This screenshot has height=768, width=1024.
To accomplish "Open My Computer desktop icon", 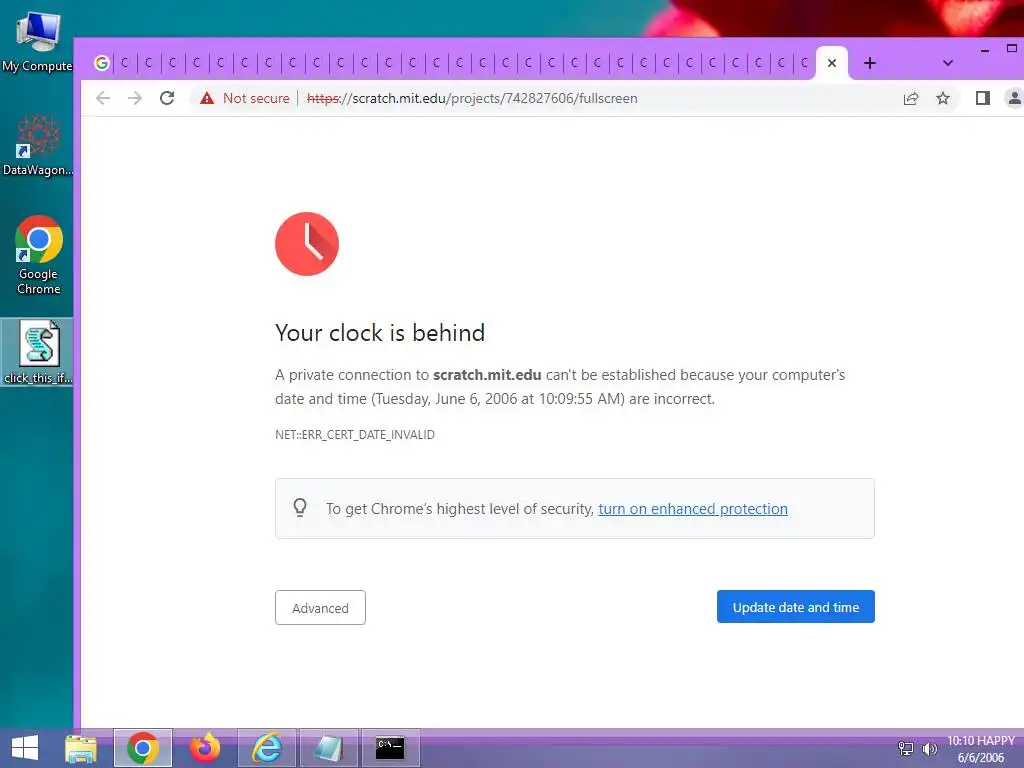I will 37,42.
